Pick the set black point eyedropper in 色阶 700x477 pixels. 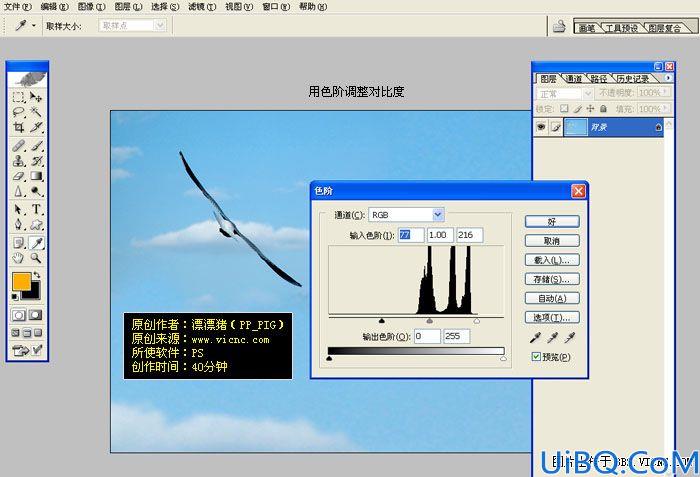coord(535,338)
